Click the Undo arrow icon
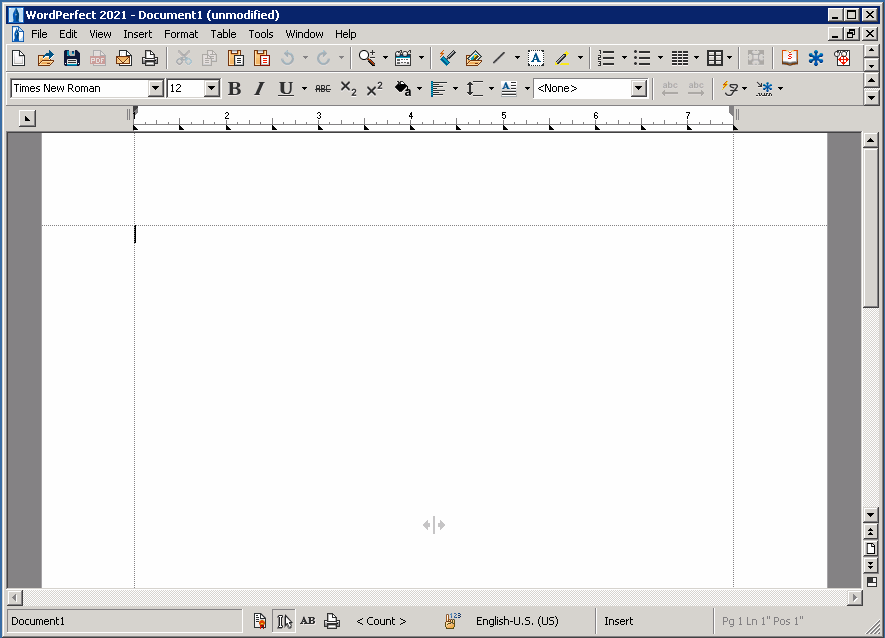The image size is (885, 638). coord(288,58)
